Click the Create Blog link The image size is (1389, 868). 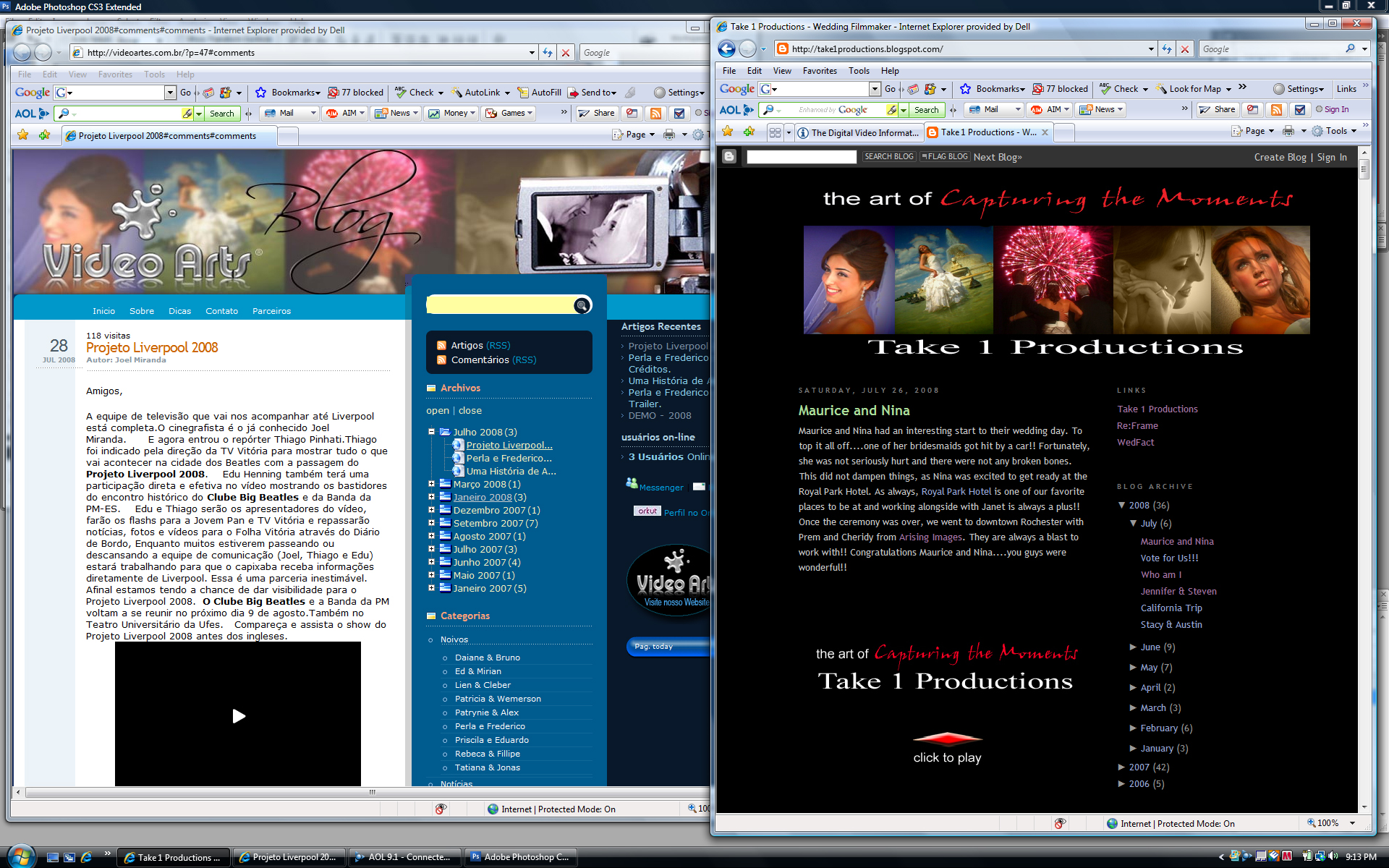(x=1280, y=158)
